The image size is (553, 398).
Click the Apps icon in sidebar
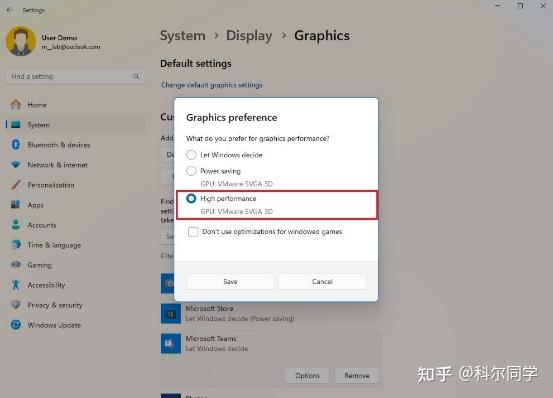[16, 204]
